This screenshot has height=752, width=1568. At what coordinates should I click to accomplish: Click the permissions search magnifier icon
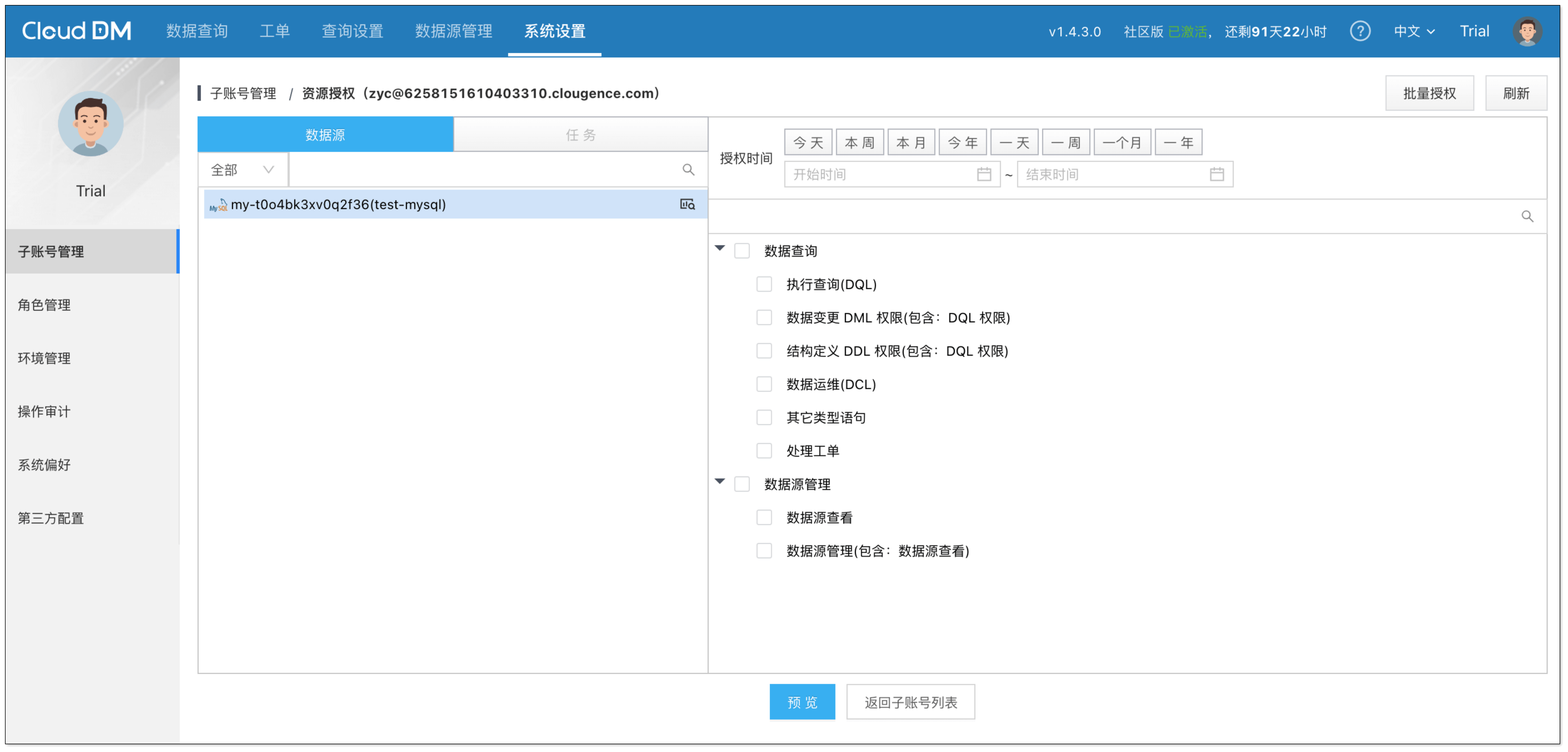coord(1527,217)
